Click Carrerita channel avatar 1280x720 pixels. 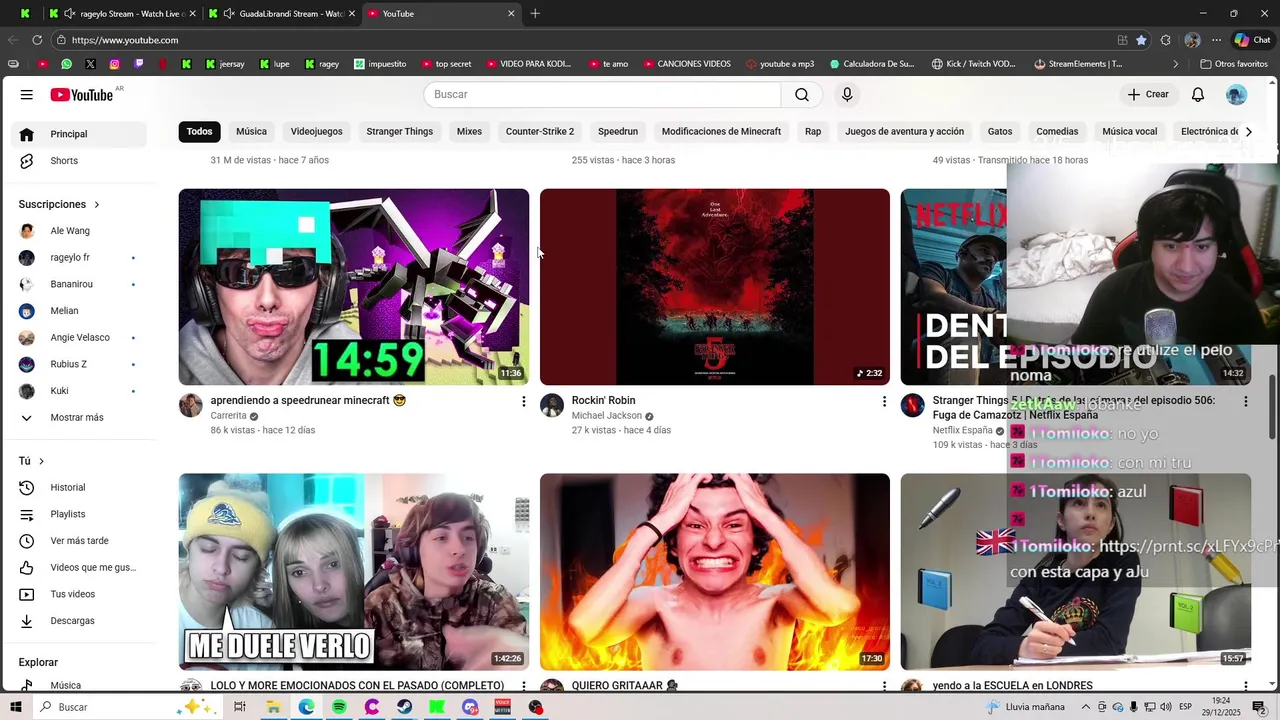coord(190,405)
